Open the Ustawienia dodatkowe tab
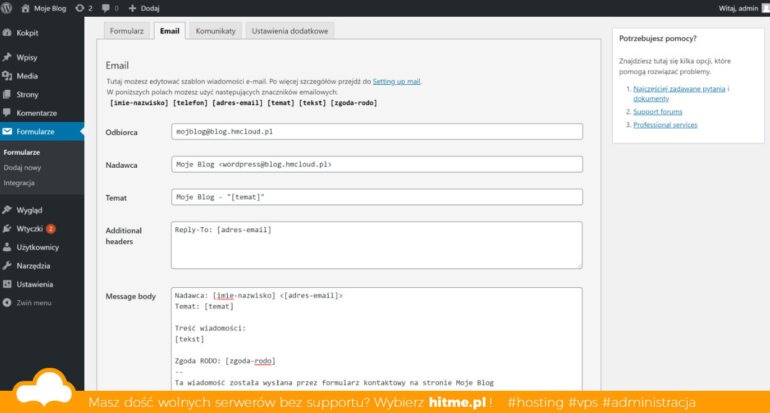Viewport: 770px width, 413px height. (x=290, y=31)
